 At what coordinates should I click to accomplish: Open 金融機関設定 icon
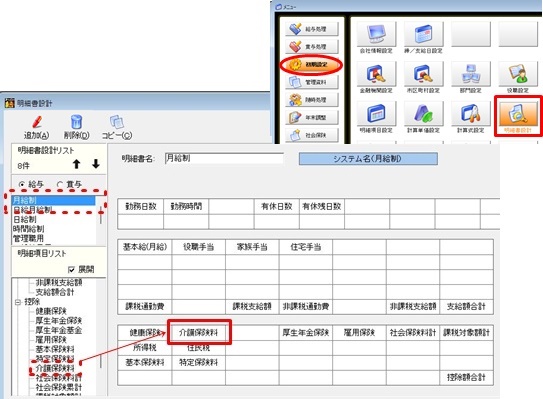point(376,74)
